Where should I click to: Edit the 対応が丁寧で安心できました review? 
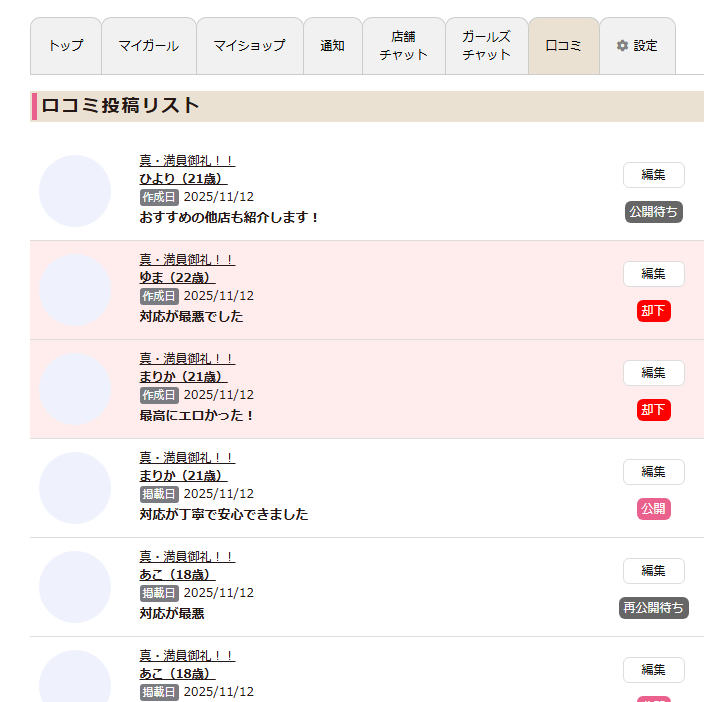pos(653,472)
